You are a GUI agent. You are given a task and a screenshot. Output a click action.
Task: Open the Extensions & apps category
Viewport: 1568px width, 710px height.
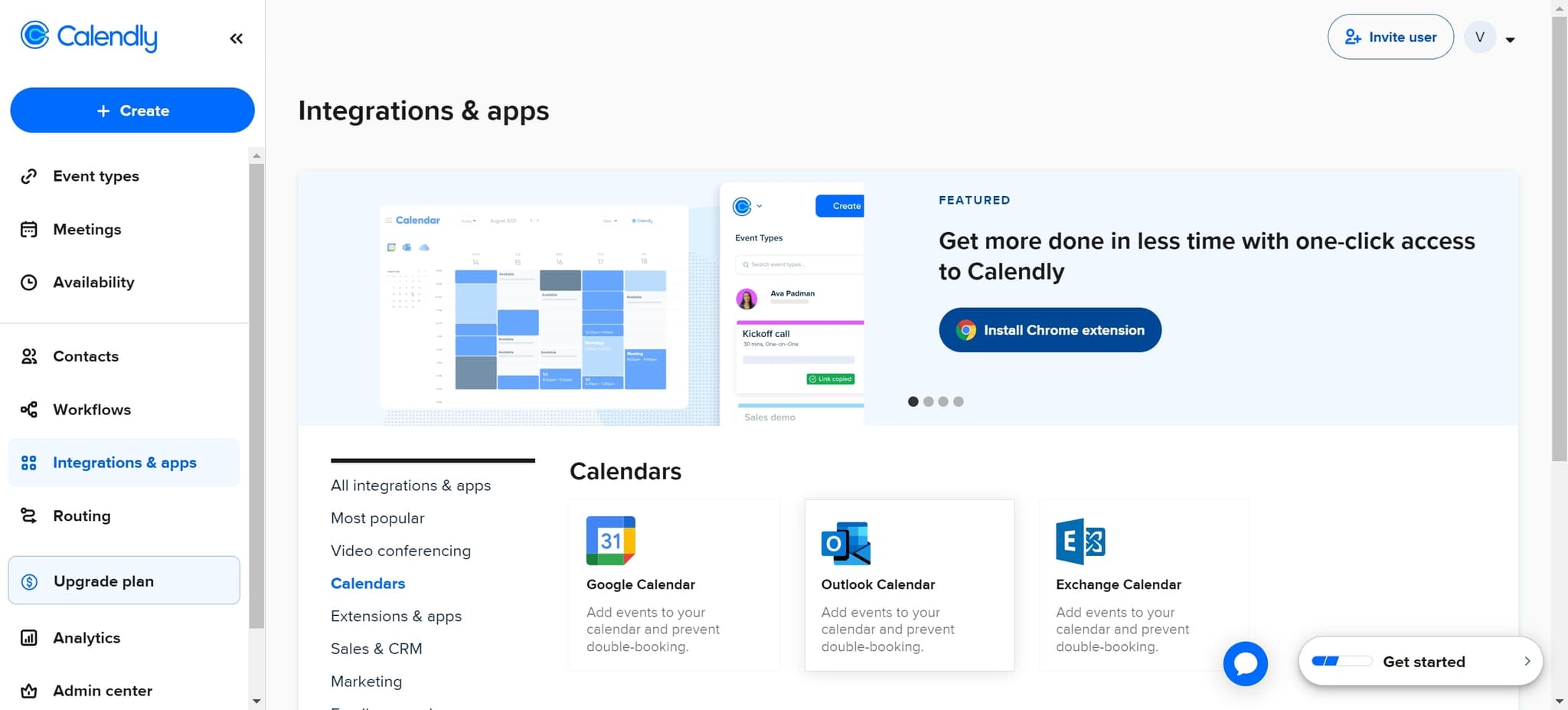point(396,616)
